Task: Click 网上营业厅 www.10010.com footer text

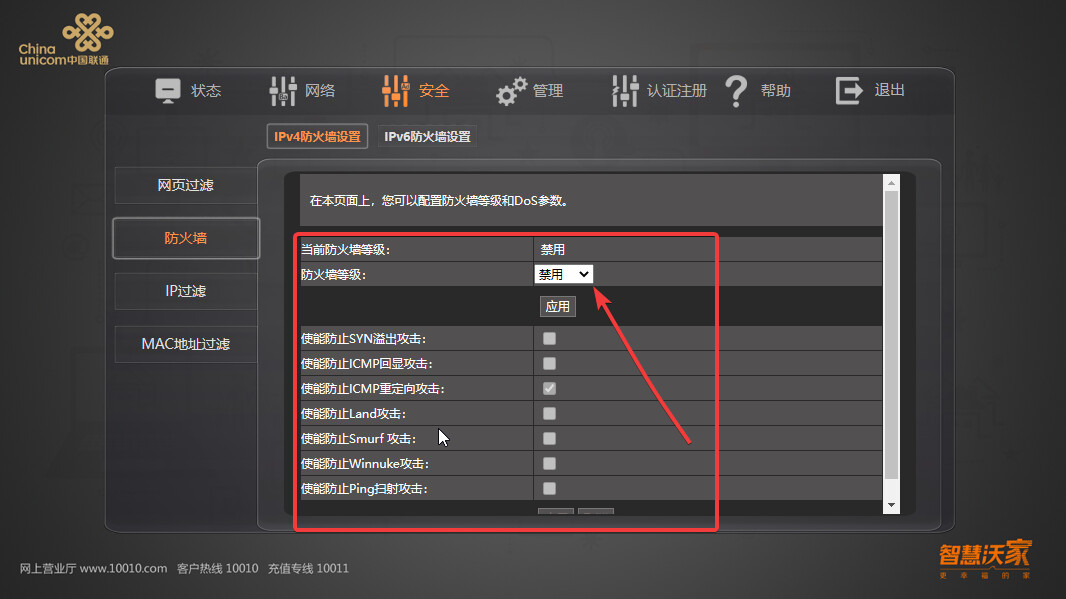Action: point(93,568)
